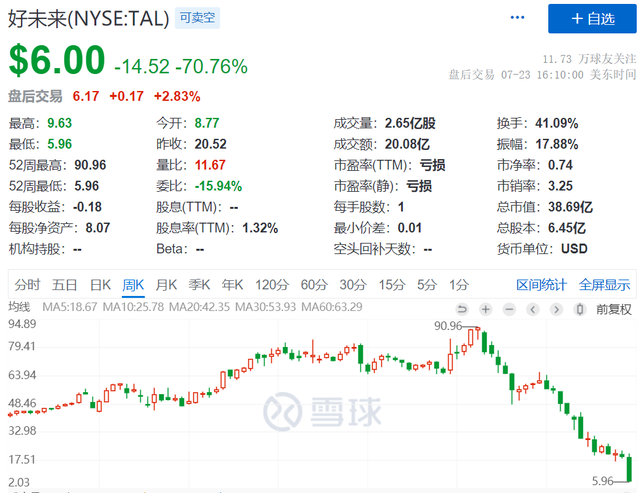Click the 换手 41.09% value
The image size is (640, 493).
click(556, 123)
